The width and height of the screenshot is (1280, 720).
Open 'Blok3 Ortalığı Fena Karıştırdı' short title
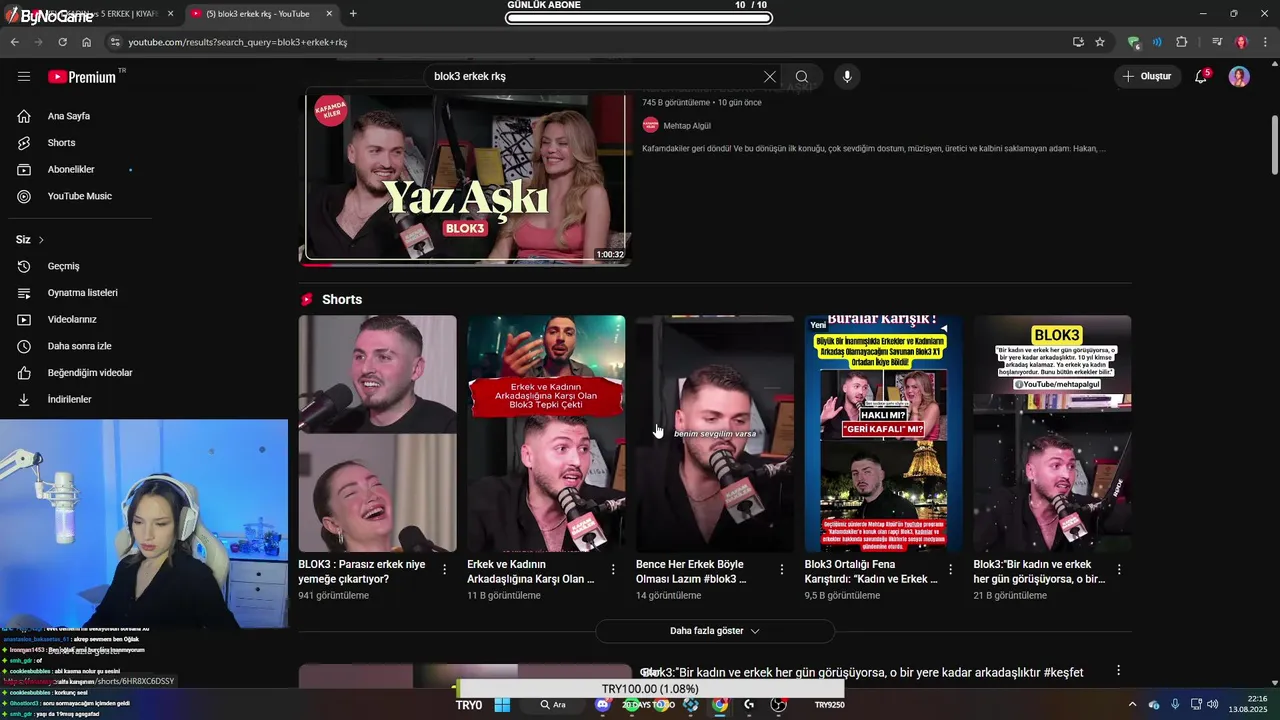[871, 571]
